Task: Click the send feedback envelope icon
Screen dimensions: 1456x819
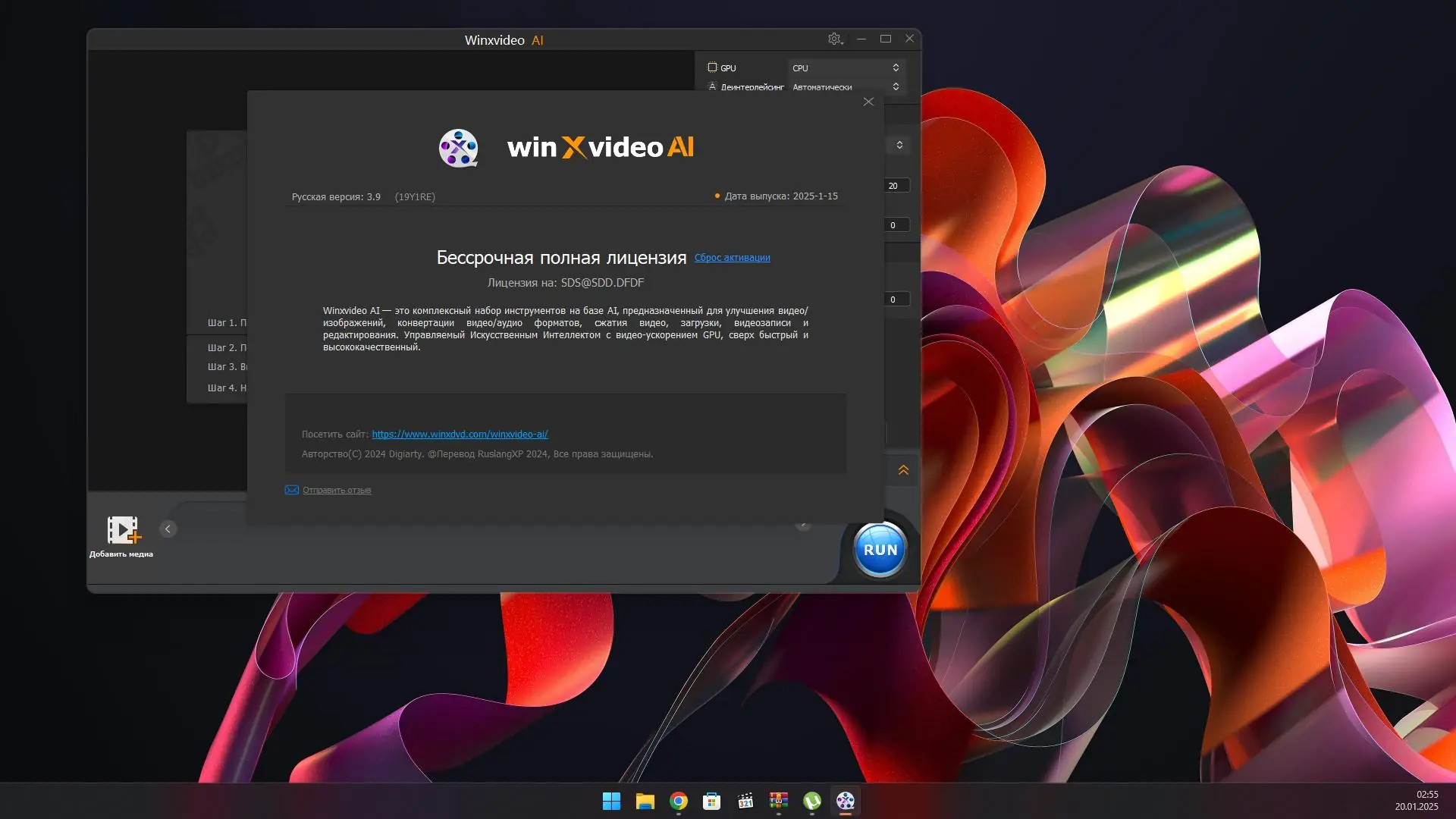Action: tap(291, 490)
